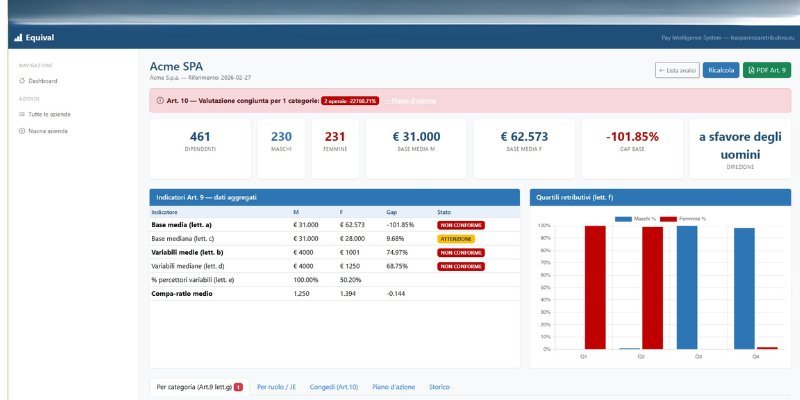800x400 pixels.
Task: Click the Equival bar-chart logo icon
Action: [18, 37]
